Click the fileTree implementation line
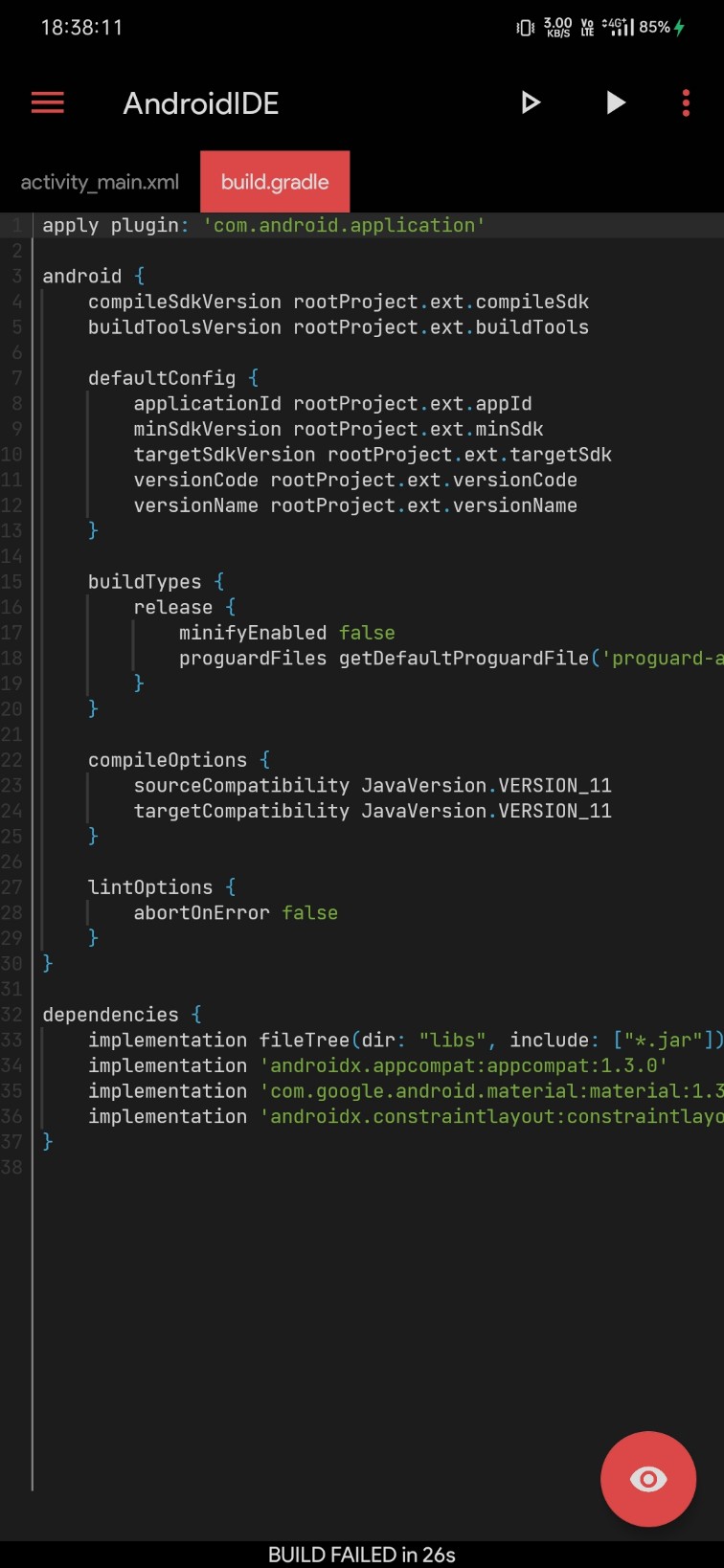724x1568 pixels. (x=406, y=1041)
